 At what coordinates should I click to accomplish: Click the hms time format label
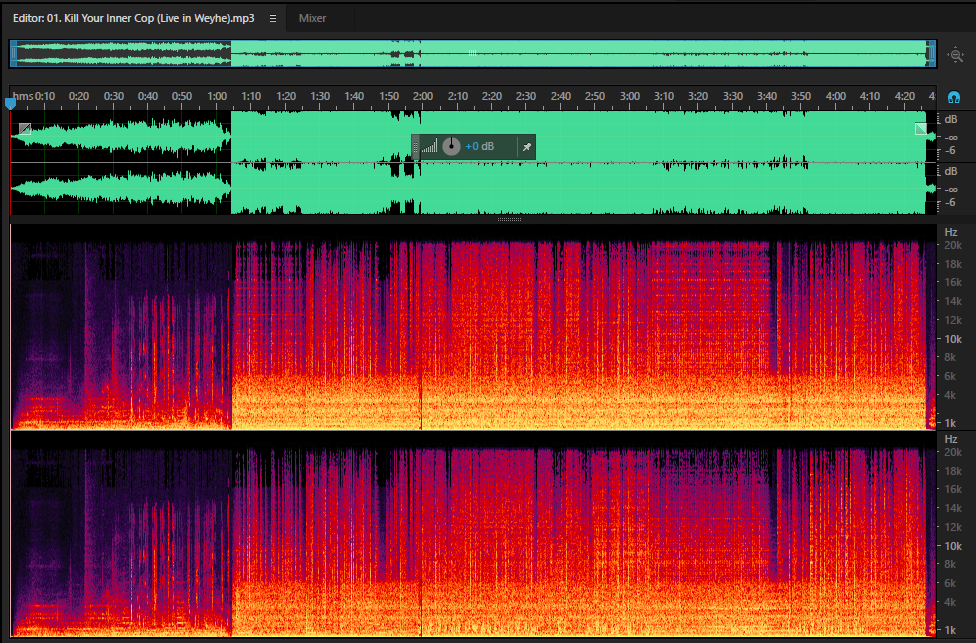(23, 96)
